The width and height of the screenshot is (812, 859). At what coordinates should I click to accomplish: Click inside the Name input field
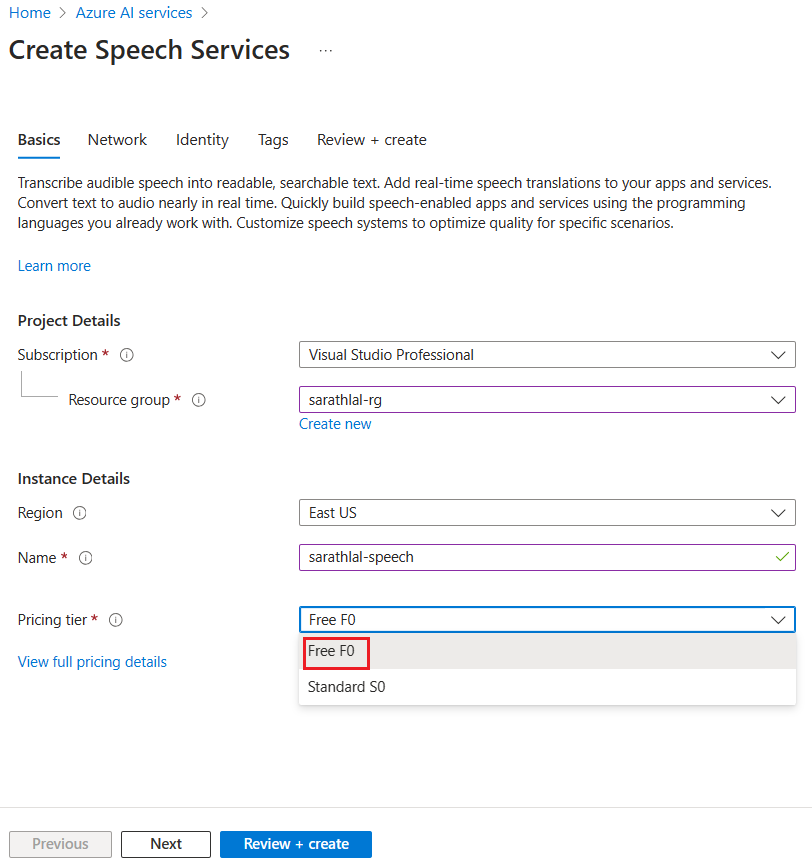(x=500, y=558)
